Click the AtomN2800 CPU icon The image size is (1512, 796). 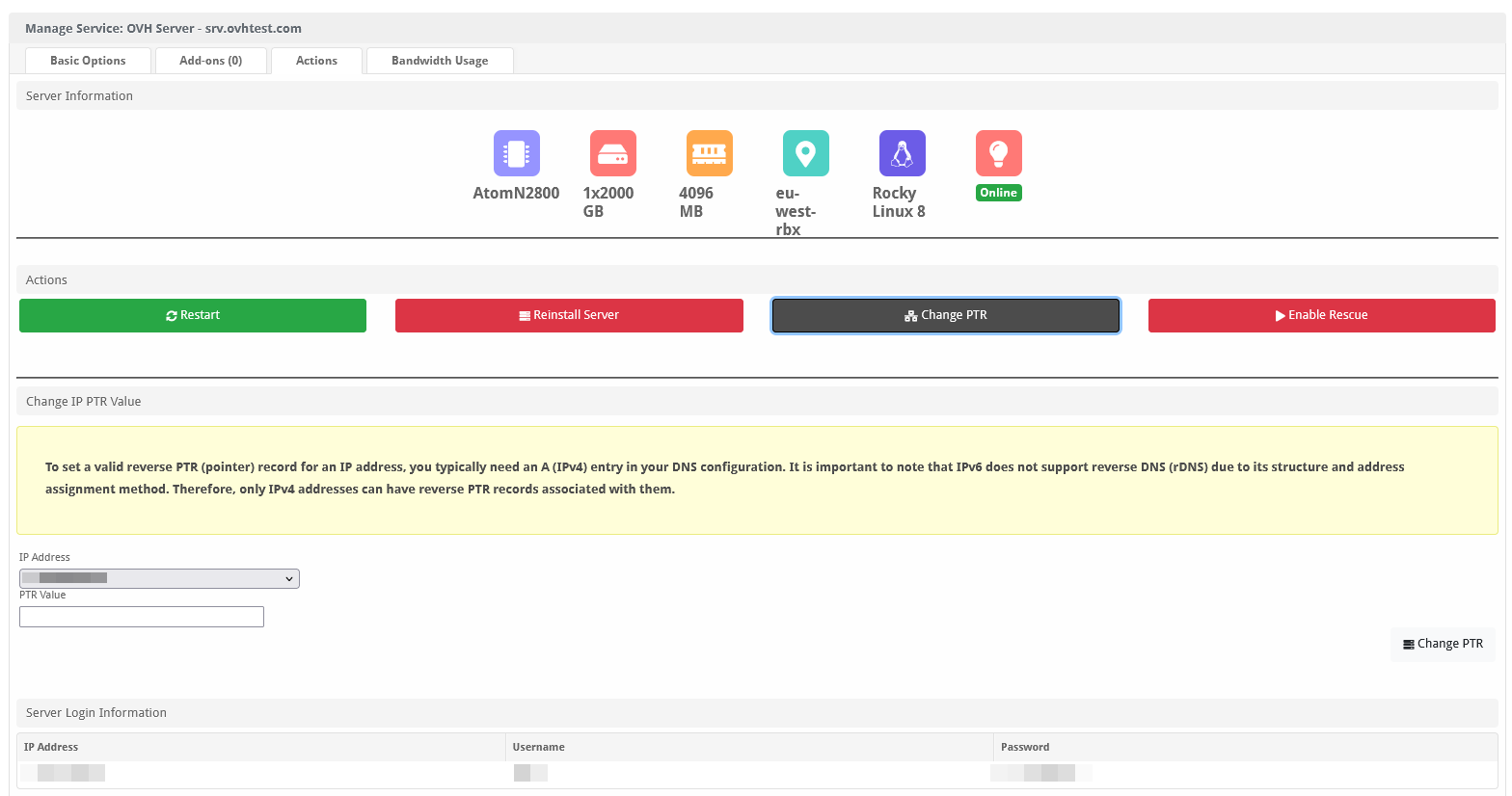click(517, 153)
